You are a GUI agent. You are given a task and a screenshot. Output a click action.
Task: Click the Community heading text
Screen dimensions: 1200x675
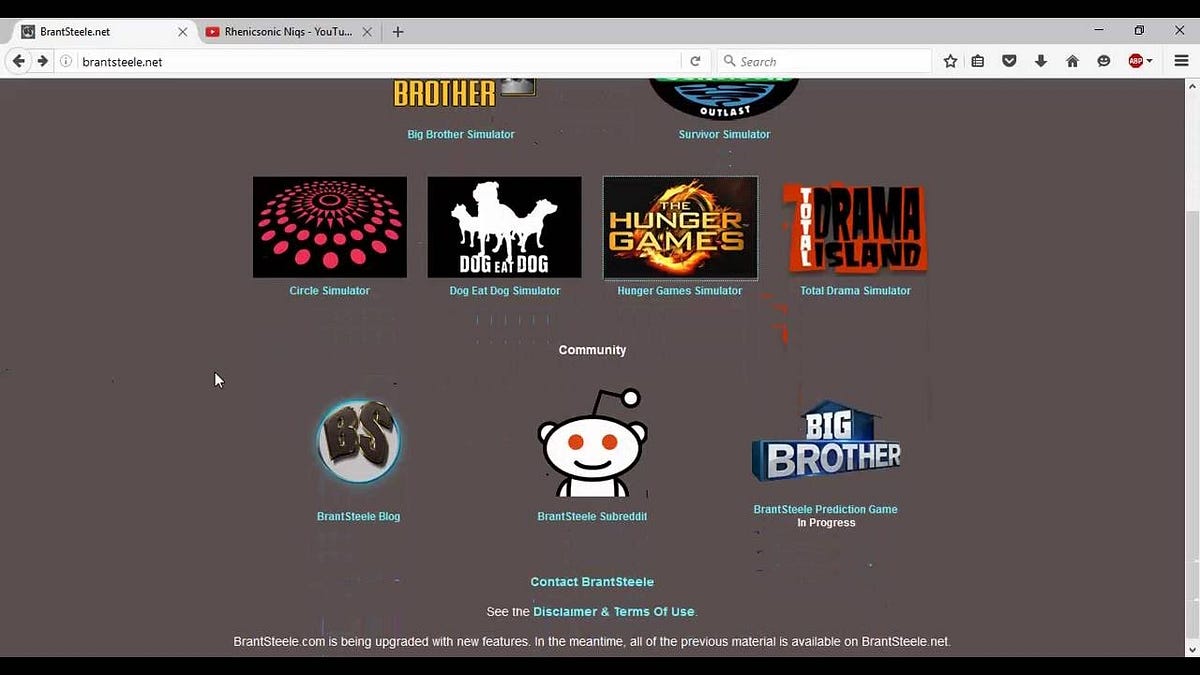592,350
